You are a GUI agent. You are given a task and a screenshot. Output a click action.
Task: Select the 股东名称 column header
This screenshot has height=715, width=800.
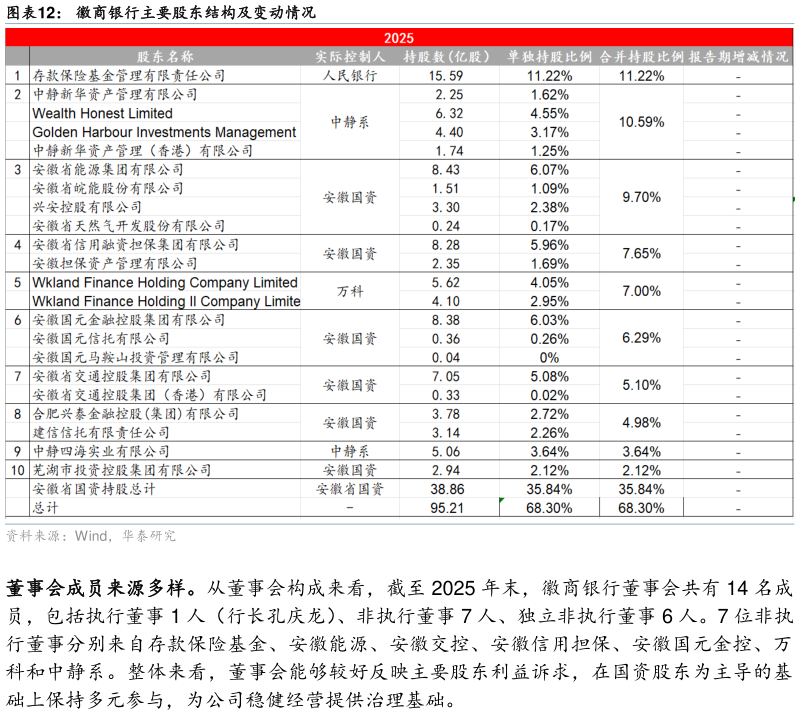(165, 57)
